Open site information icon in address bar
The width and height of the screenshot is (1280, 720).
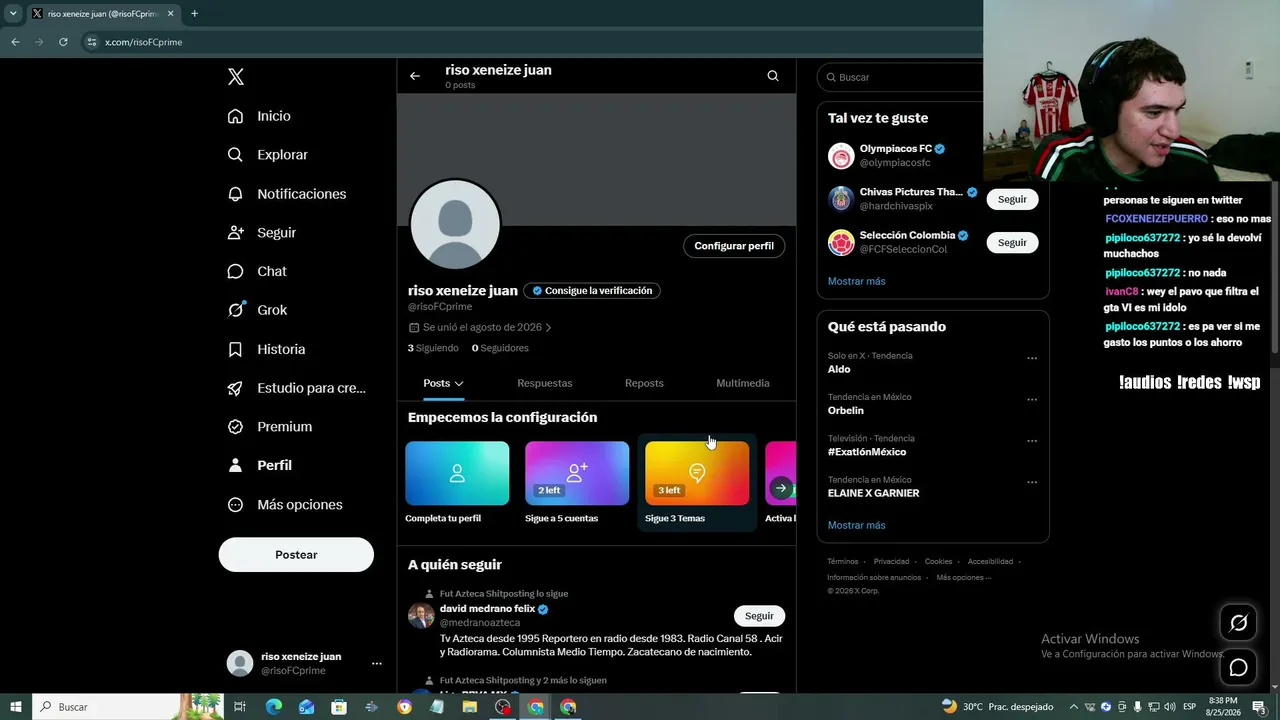91,42
